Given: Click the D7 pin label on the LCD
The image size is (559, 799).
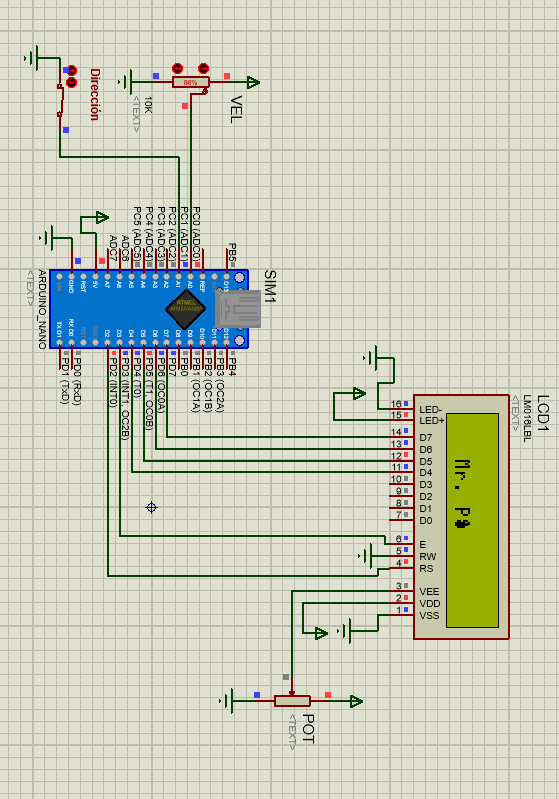Looking at the screenshot, I should [x=425, y=438].
